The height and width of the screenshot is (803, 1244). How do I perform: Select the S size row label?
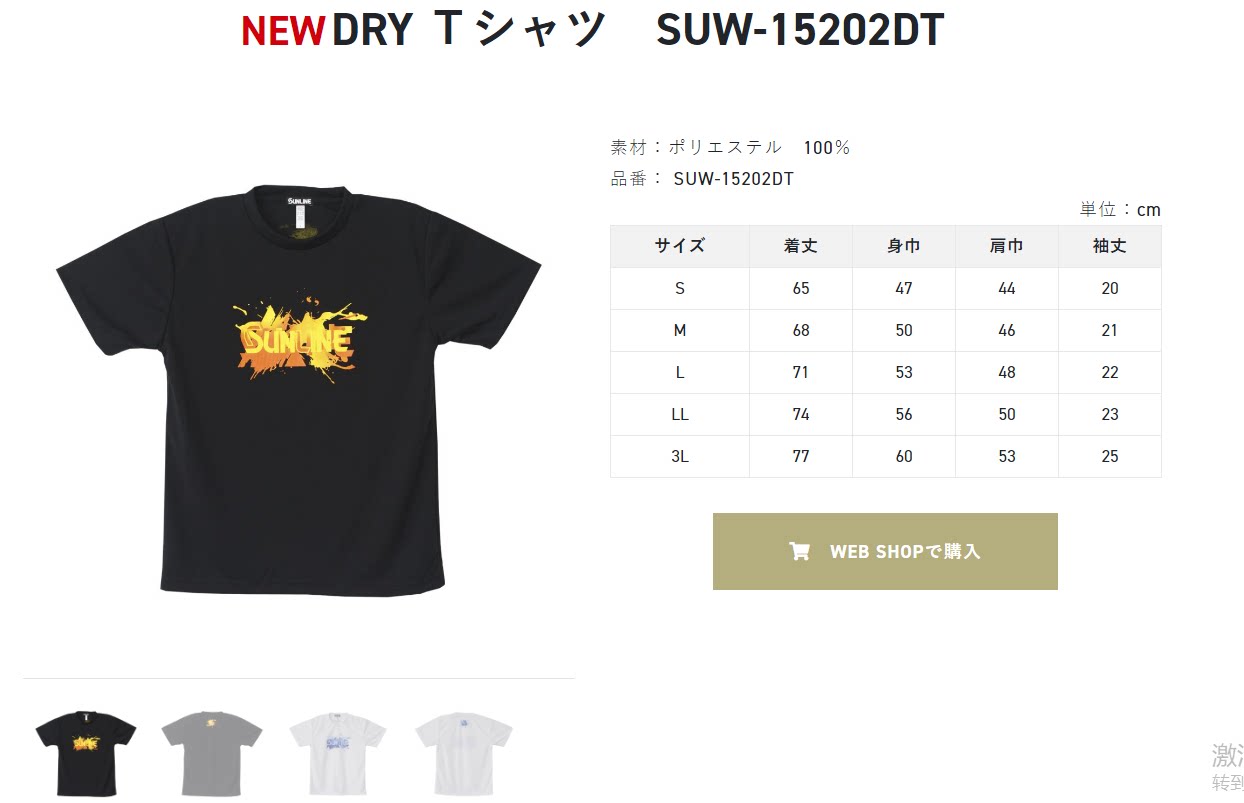coord(680,288)
